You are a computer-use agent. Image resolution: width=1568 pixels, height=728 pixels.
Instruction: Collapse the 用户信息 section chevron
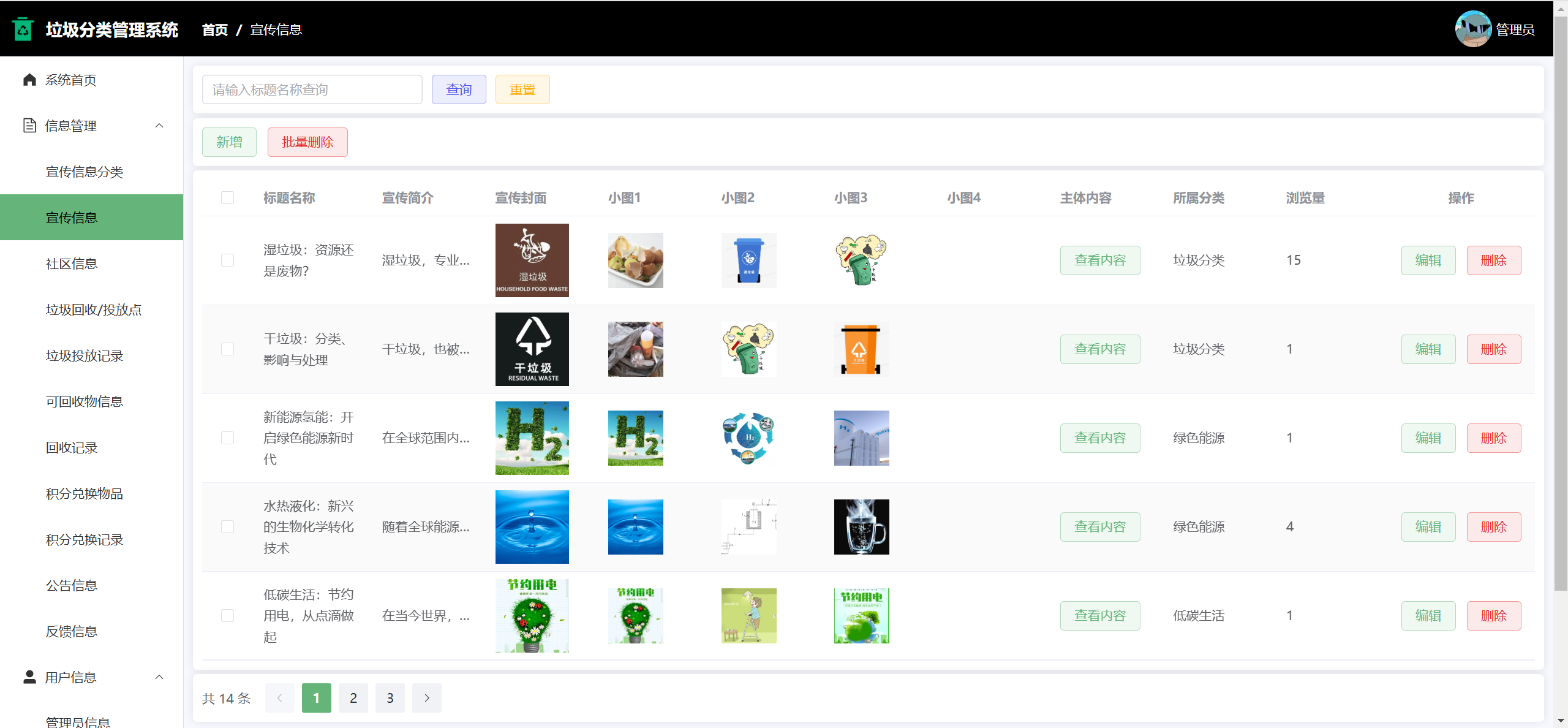pos(159,677)
